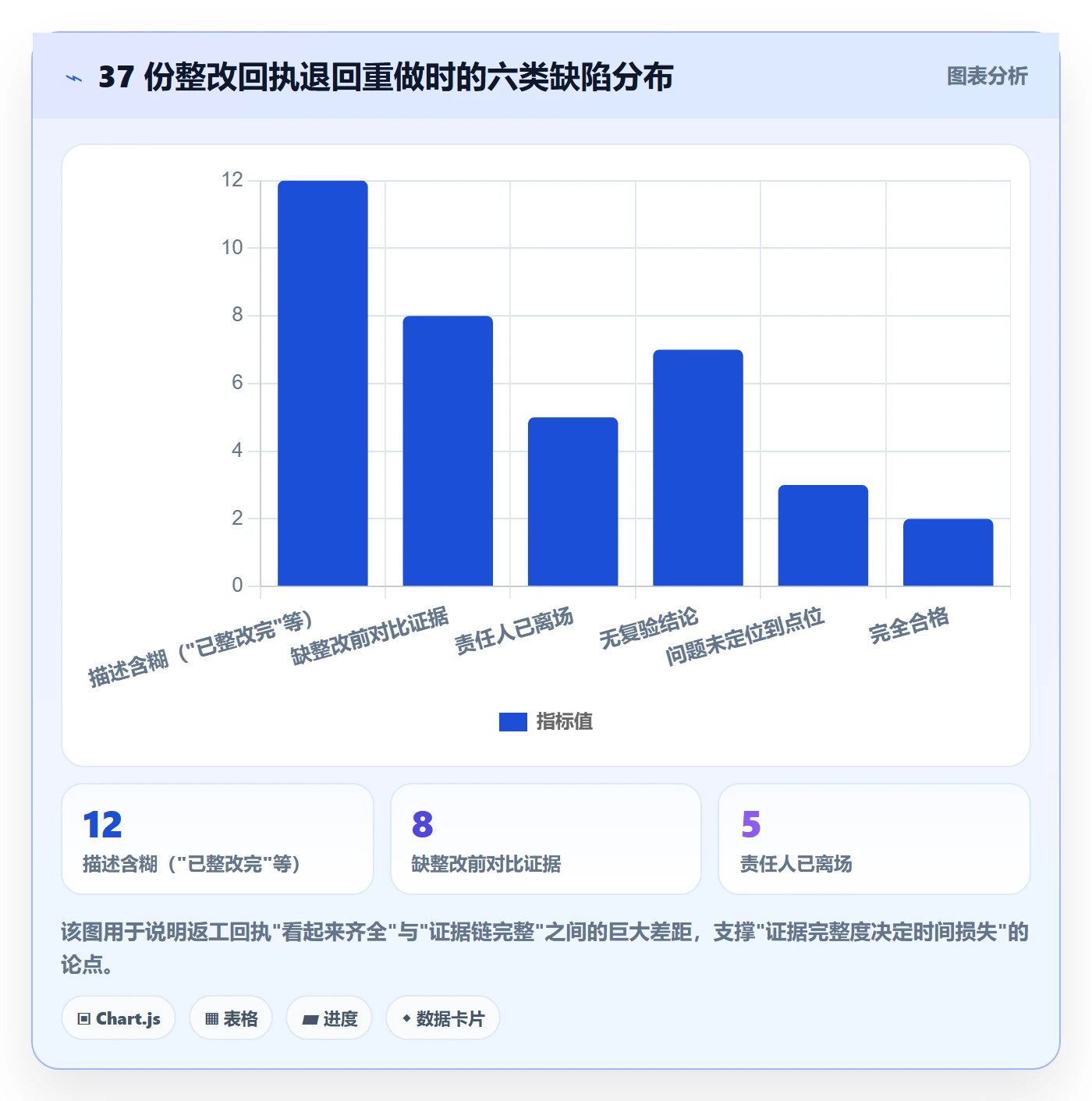Image resolution: width=1092 pixels, height=1101 pixels.
Task: Click the bar for 描述含糊（"已整改完"等）
Action: click(323, 383)
